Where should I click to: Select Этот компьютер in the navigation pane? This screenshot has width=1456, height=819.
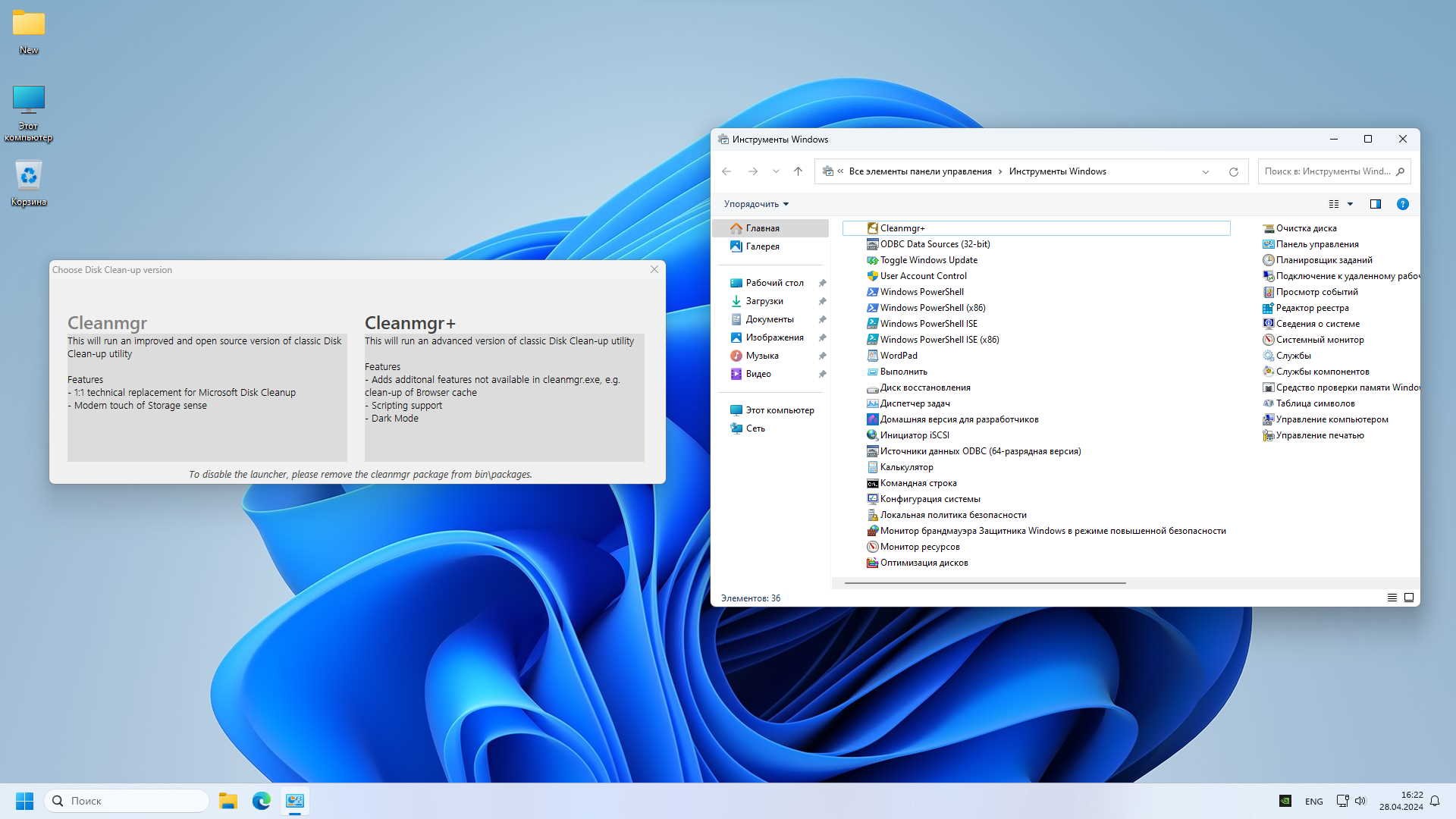click(779, 410)
